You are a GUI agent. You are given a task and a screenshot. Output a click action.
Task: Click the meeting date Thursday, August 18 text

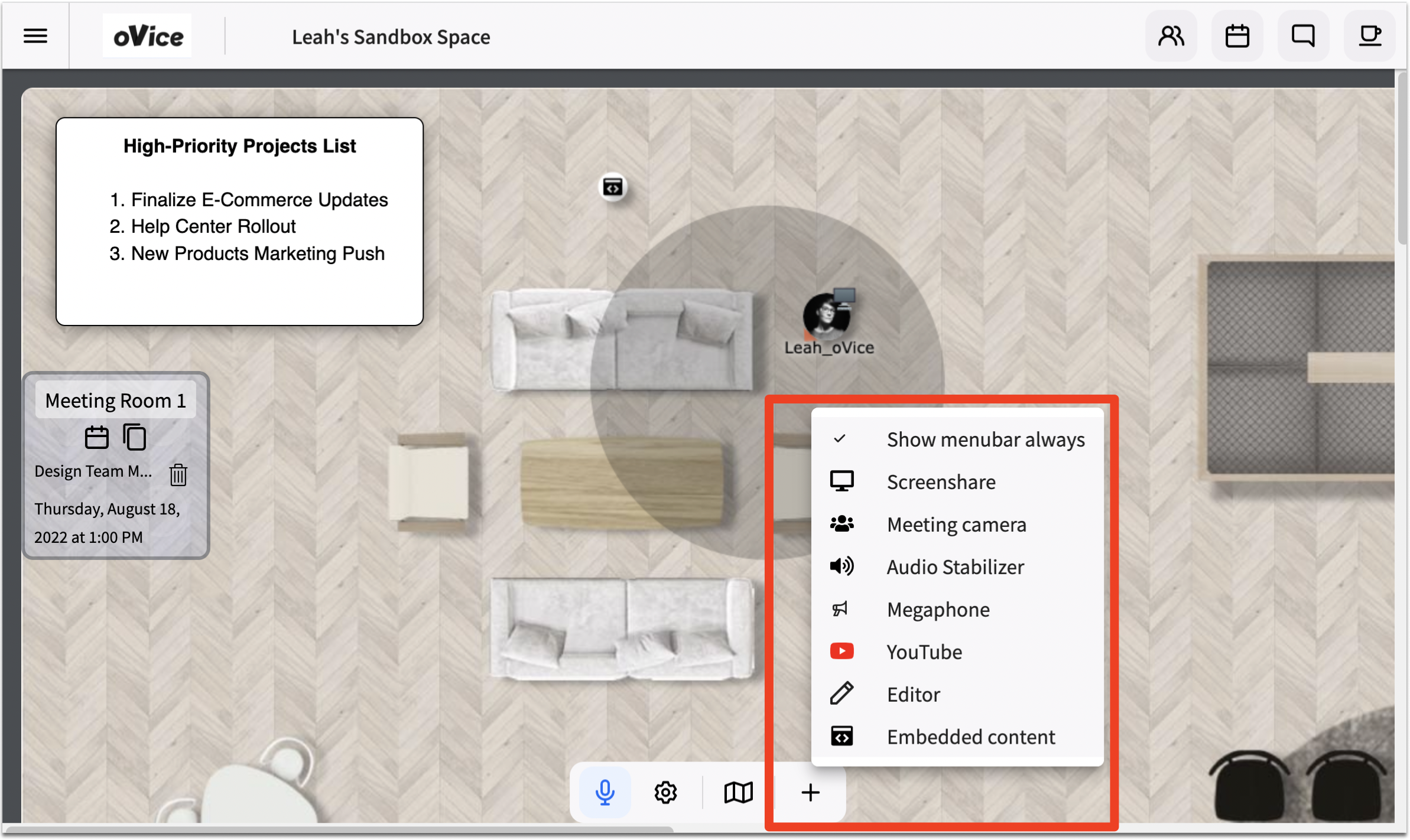[x=107, y=523]
